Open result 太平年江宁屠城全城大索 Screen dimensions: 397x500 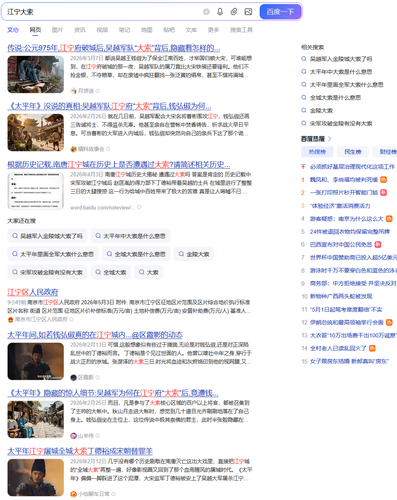tap(80, 451)
